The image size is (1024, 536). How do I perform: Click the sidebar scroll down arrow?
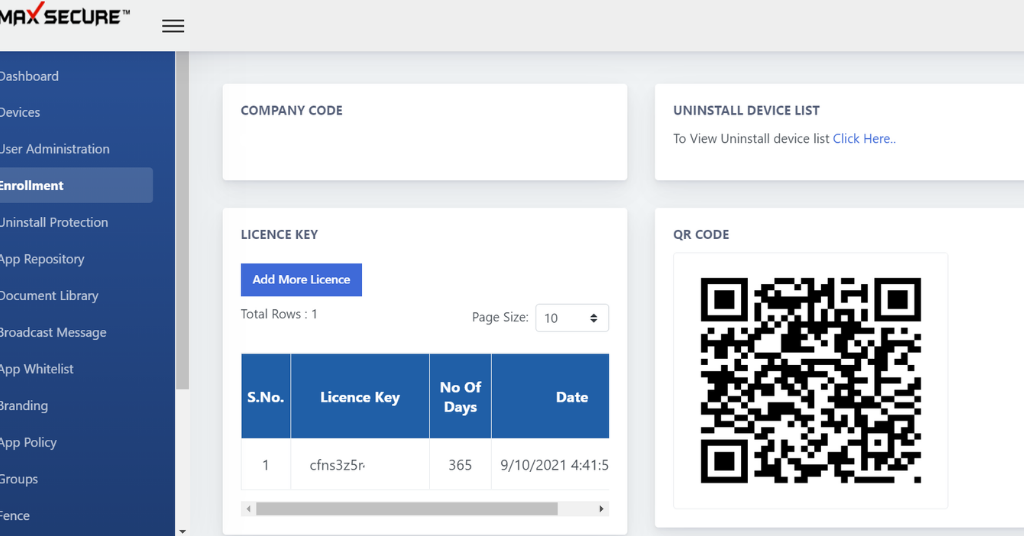(x=182, y=530)
